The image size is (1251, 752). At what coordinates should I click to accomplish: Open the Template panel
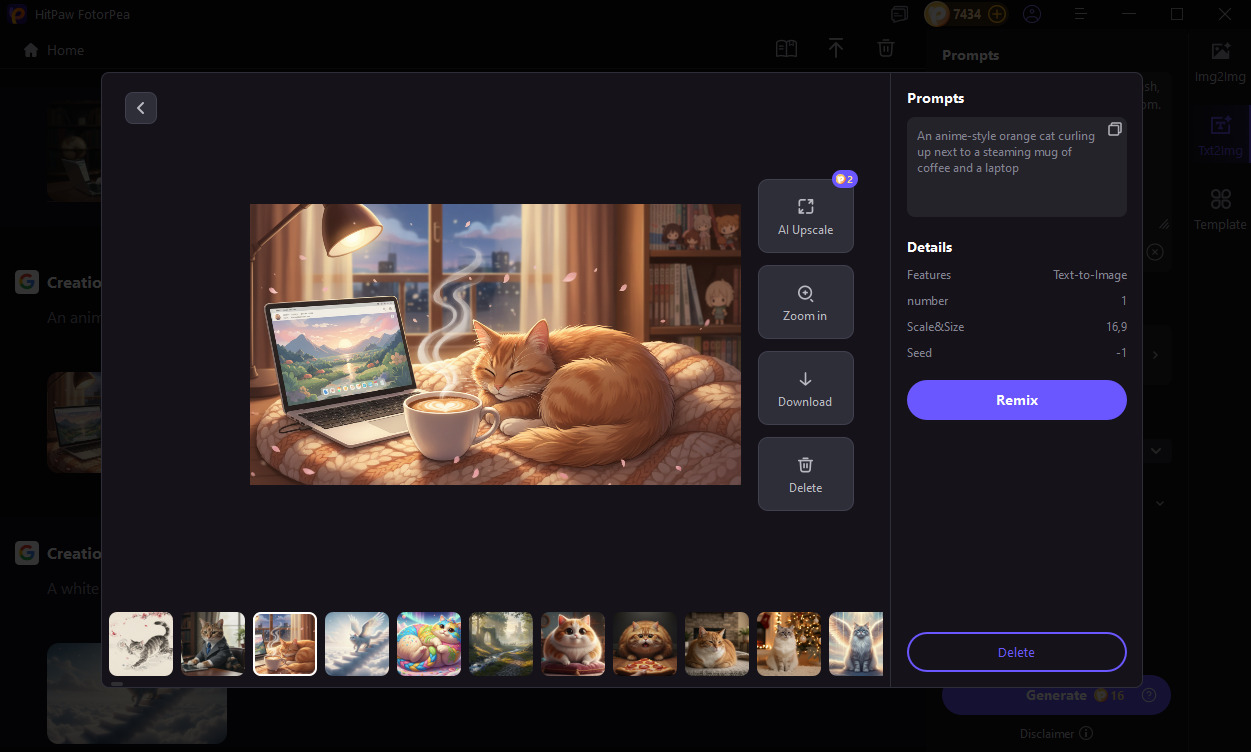[x=1220, y=208]
